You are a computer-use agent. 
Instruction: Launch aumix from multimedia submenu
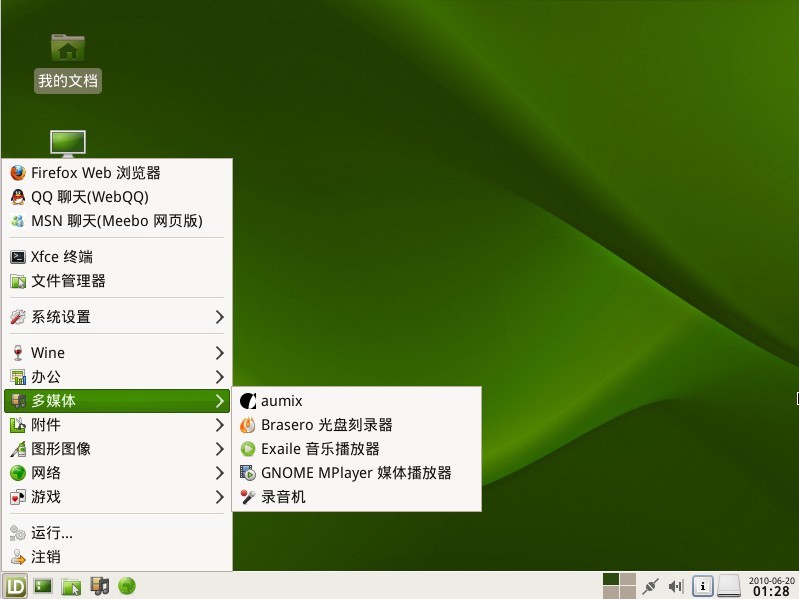pyautogui.click(x=357, y=401)
